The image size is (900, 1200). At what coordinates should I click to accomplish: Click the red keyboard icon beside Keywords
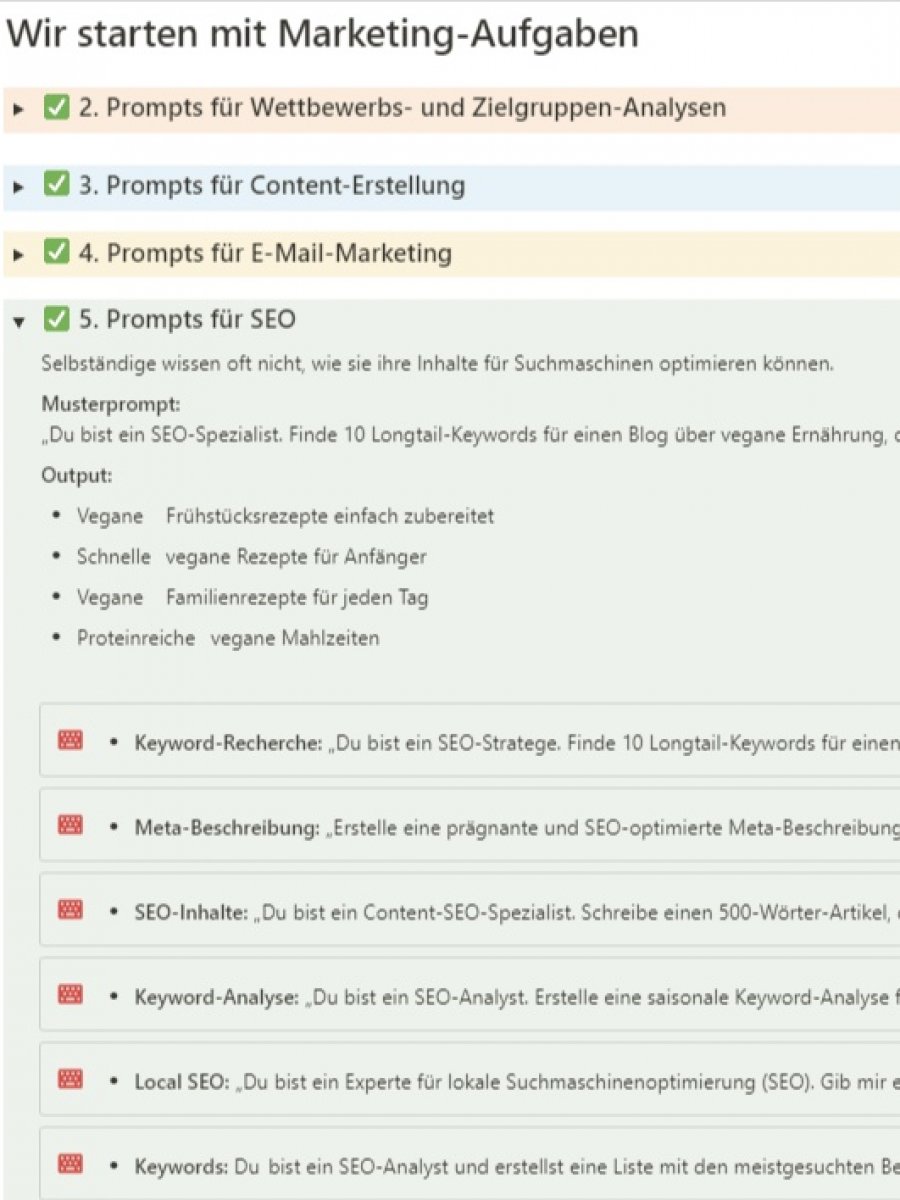[70, 1164]
